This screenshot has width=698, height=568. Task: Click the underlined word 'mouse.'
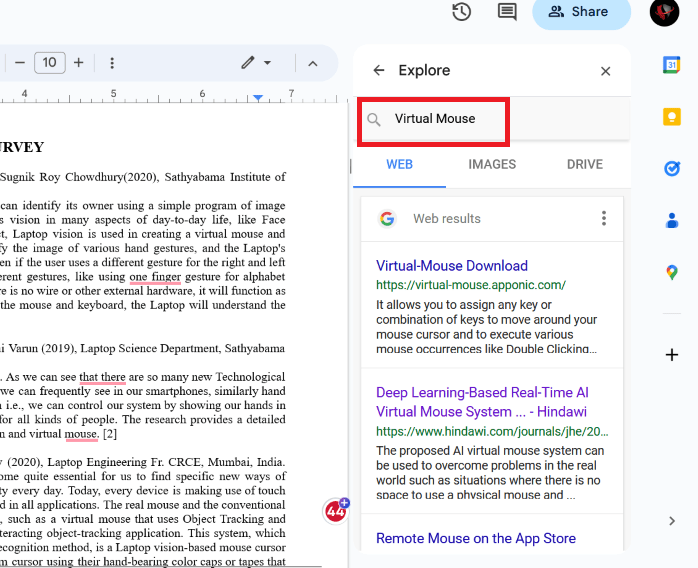[81, 434]
